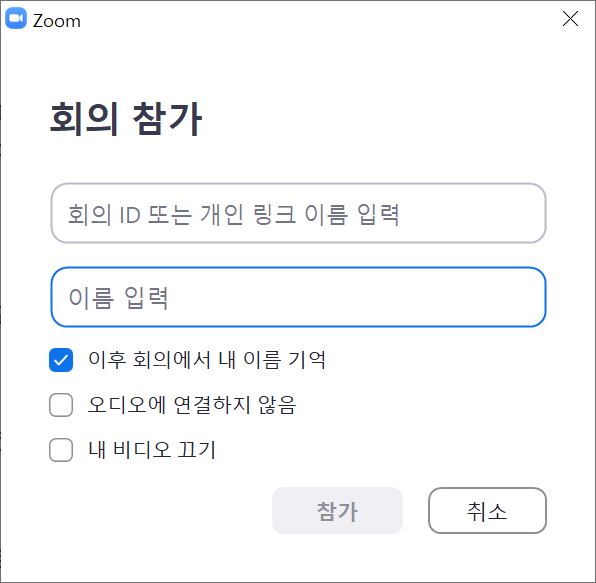Screen dimensions: 596x583
Task: Focus the 회의 ID 또는 개인 링크 이름 field
Action: [298, 213]
